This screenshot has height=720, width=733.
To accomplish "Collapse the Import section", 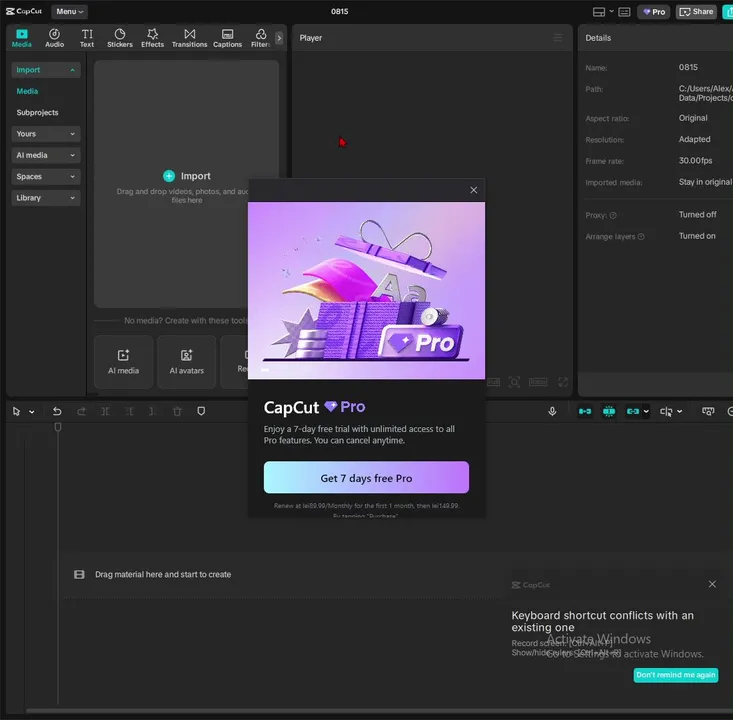I will (x=46, y=70).
